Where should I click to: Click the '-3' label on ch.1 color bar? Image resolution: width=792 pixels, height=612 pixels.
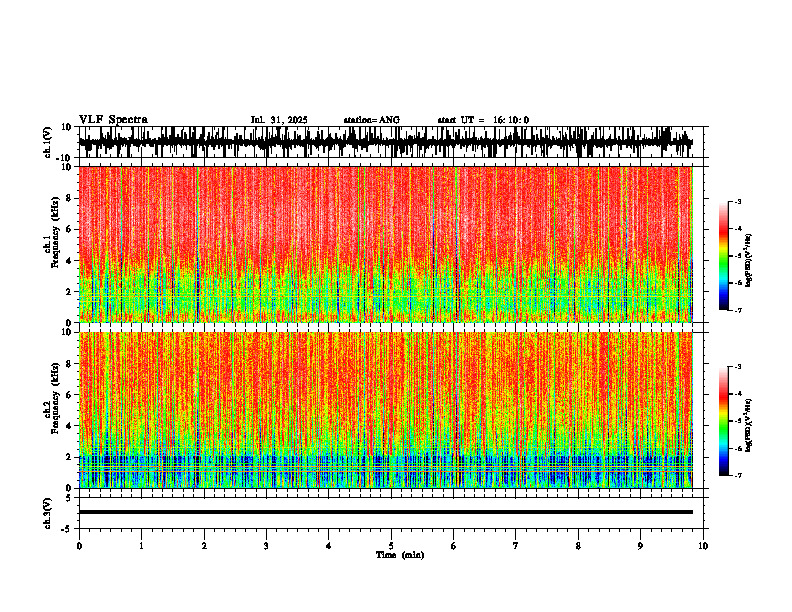coord(738,201)
